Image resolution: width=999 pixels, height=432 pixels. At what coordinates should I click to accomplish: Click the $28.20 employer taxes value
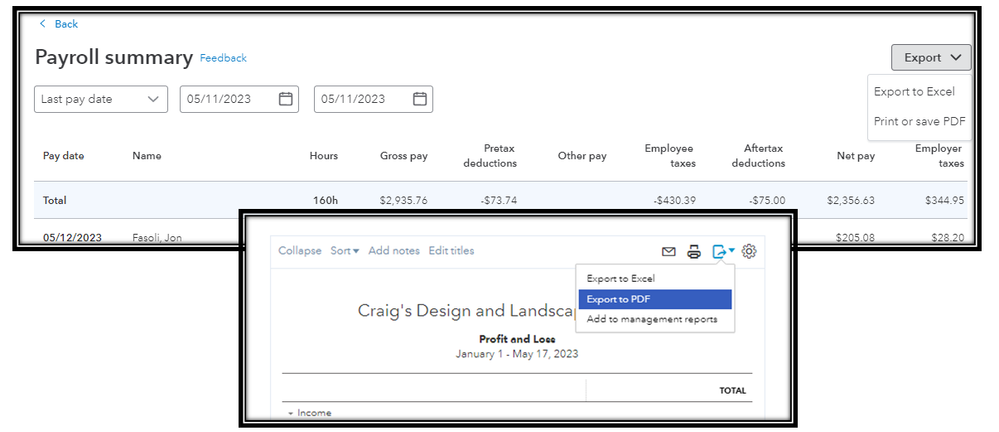point(947,238)
